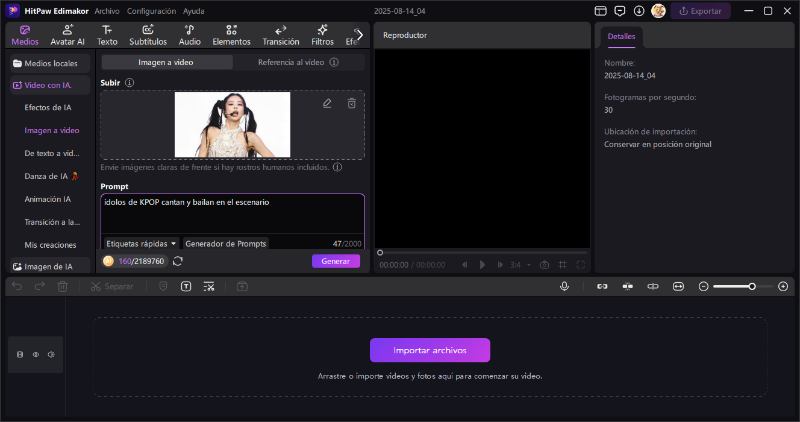The width and height of the screenshot is (800, 422).
Task: Select Medios locales in sidebar
Action: tap(50, 63)
